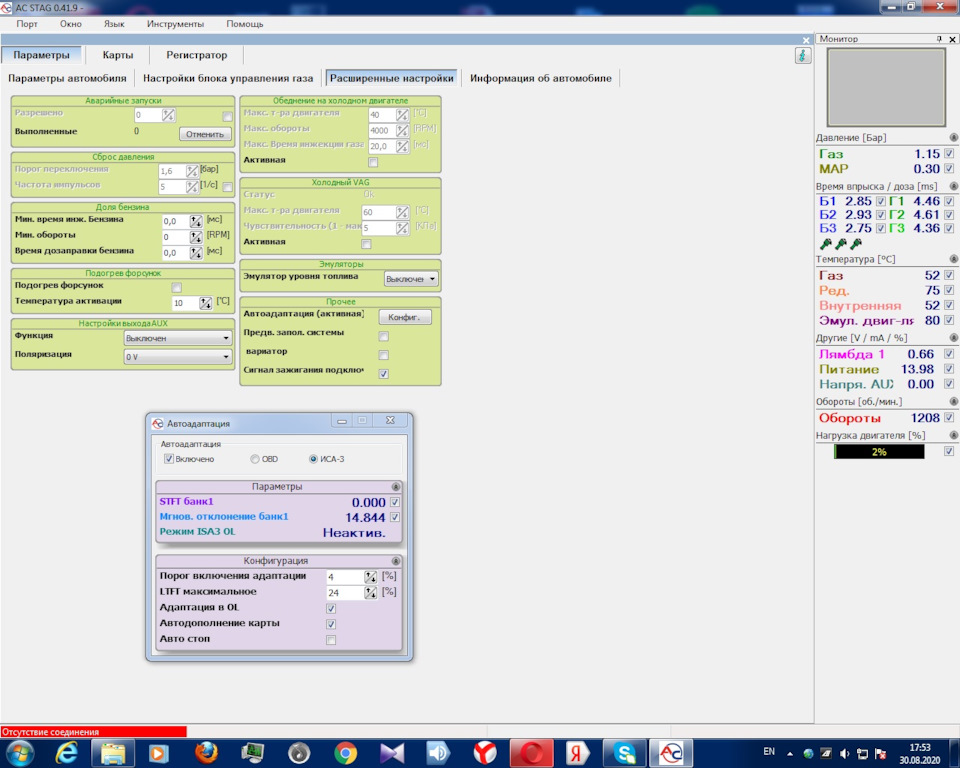Collapse the Параметры group in Автоадаптация window
This screenshot has height=768, width=960.
(396, 487)
